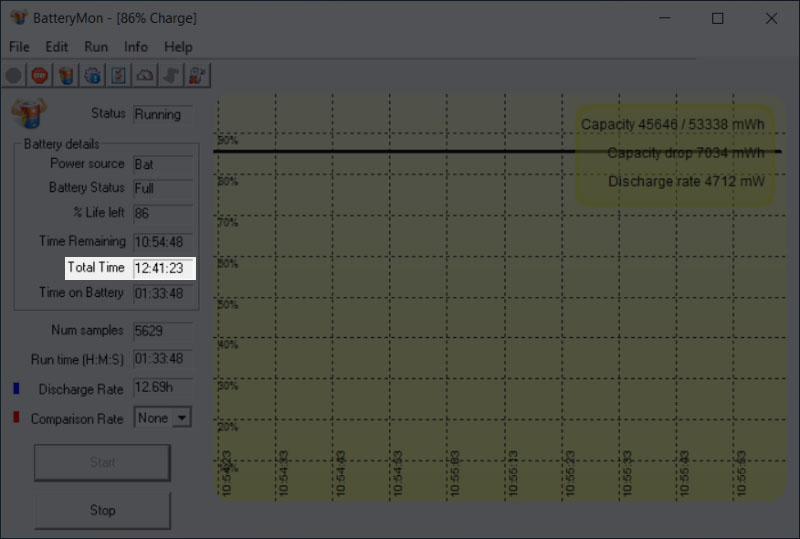The image size is (800, 539).
Task: Click the Time on Battery value field
Action: click(x=163, y=293)
